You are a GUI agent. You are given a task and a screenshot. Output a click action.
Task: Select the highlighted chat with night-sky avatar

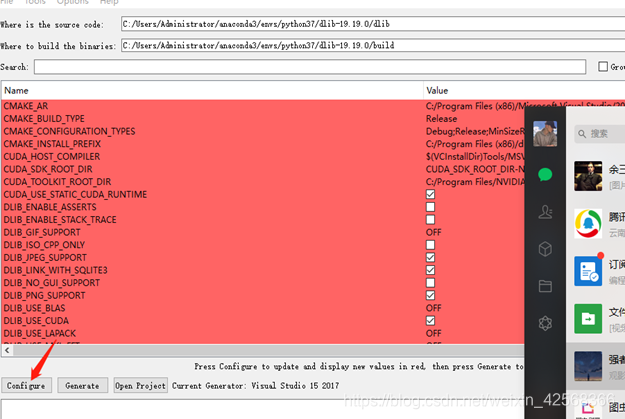click(x=588, y=366)
